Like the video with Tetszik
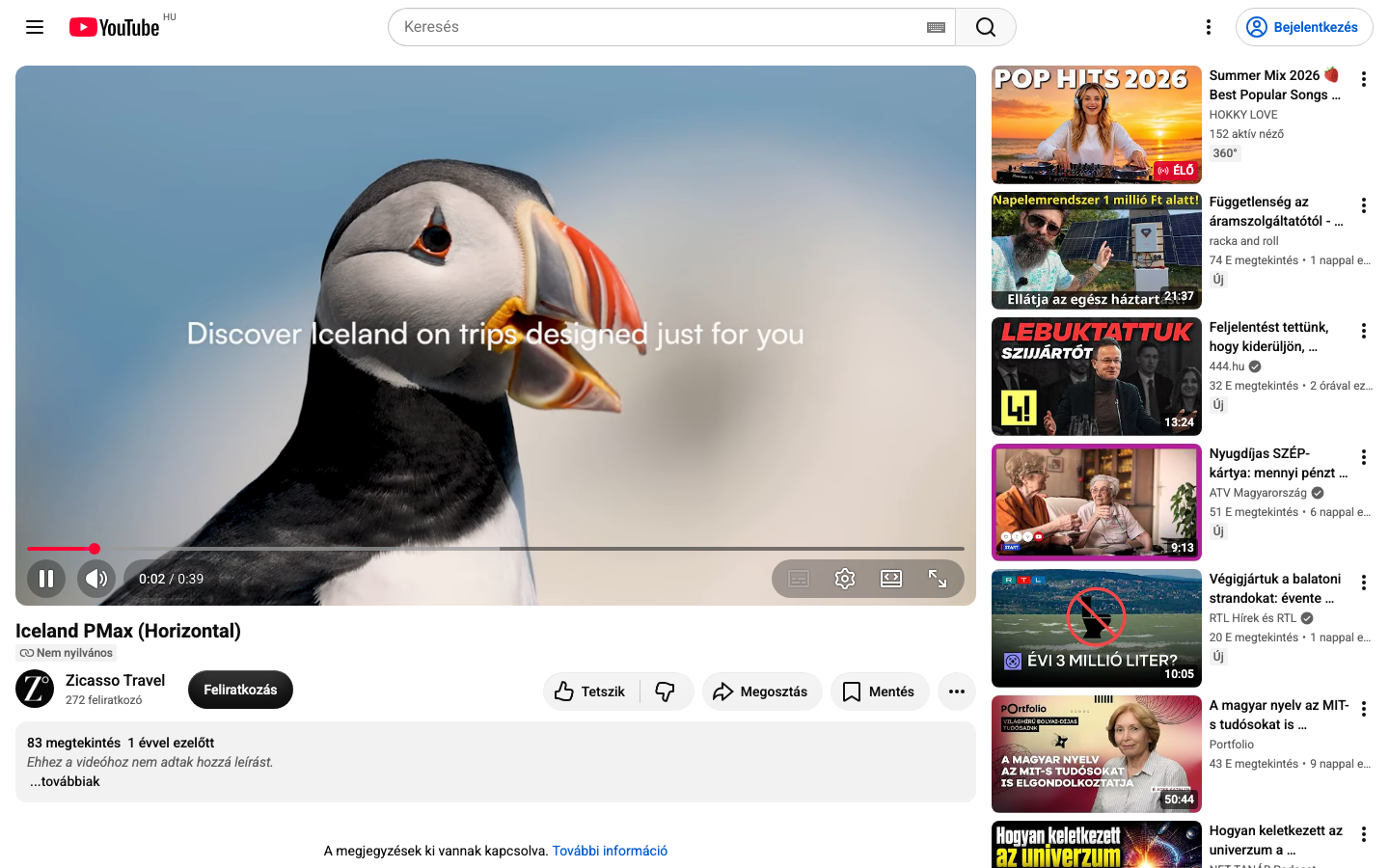1389x868 pixels. point(591,692)
